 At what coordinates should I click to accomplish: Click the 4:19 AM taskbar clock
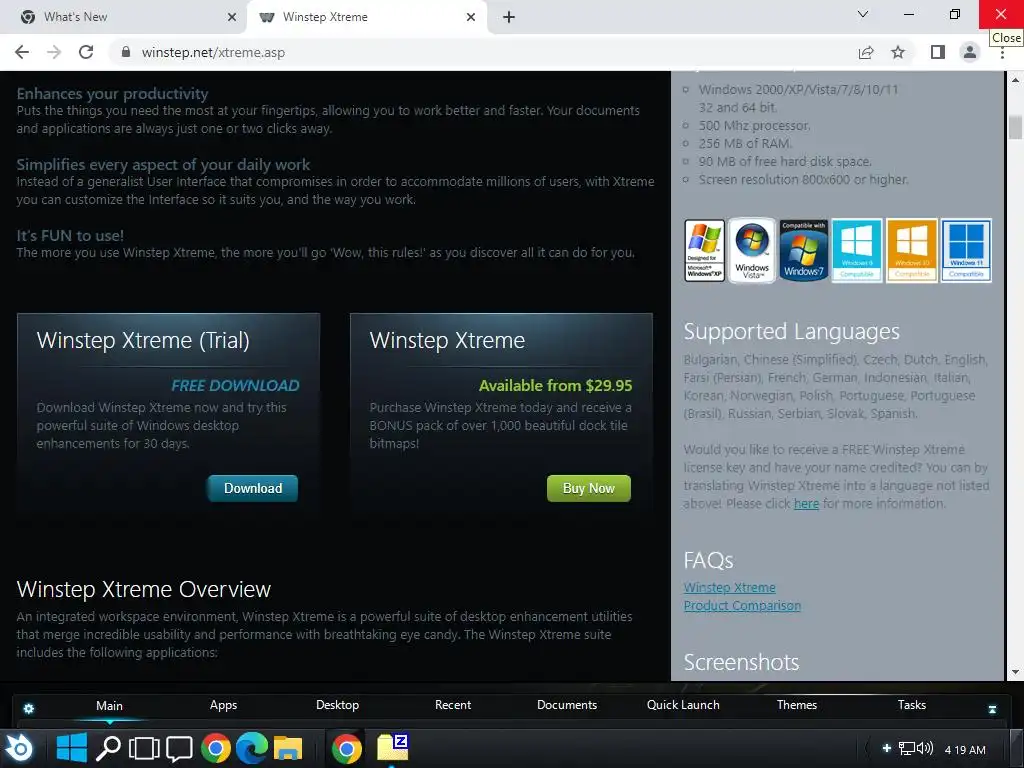[965, 750]
